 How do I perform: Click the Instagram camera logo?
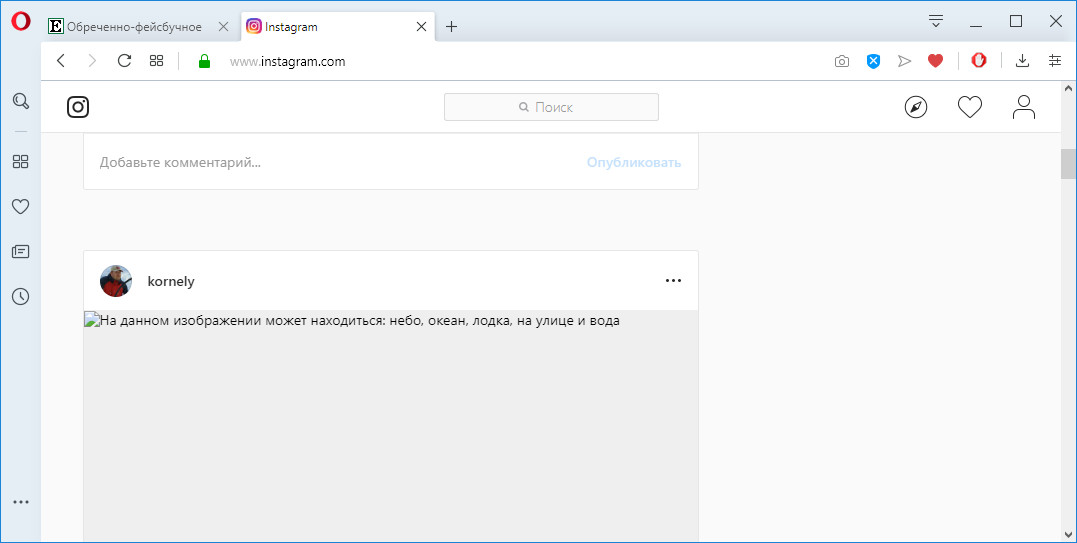point(78,107)
